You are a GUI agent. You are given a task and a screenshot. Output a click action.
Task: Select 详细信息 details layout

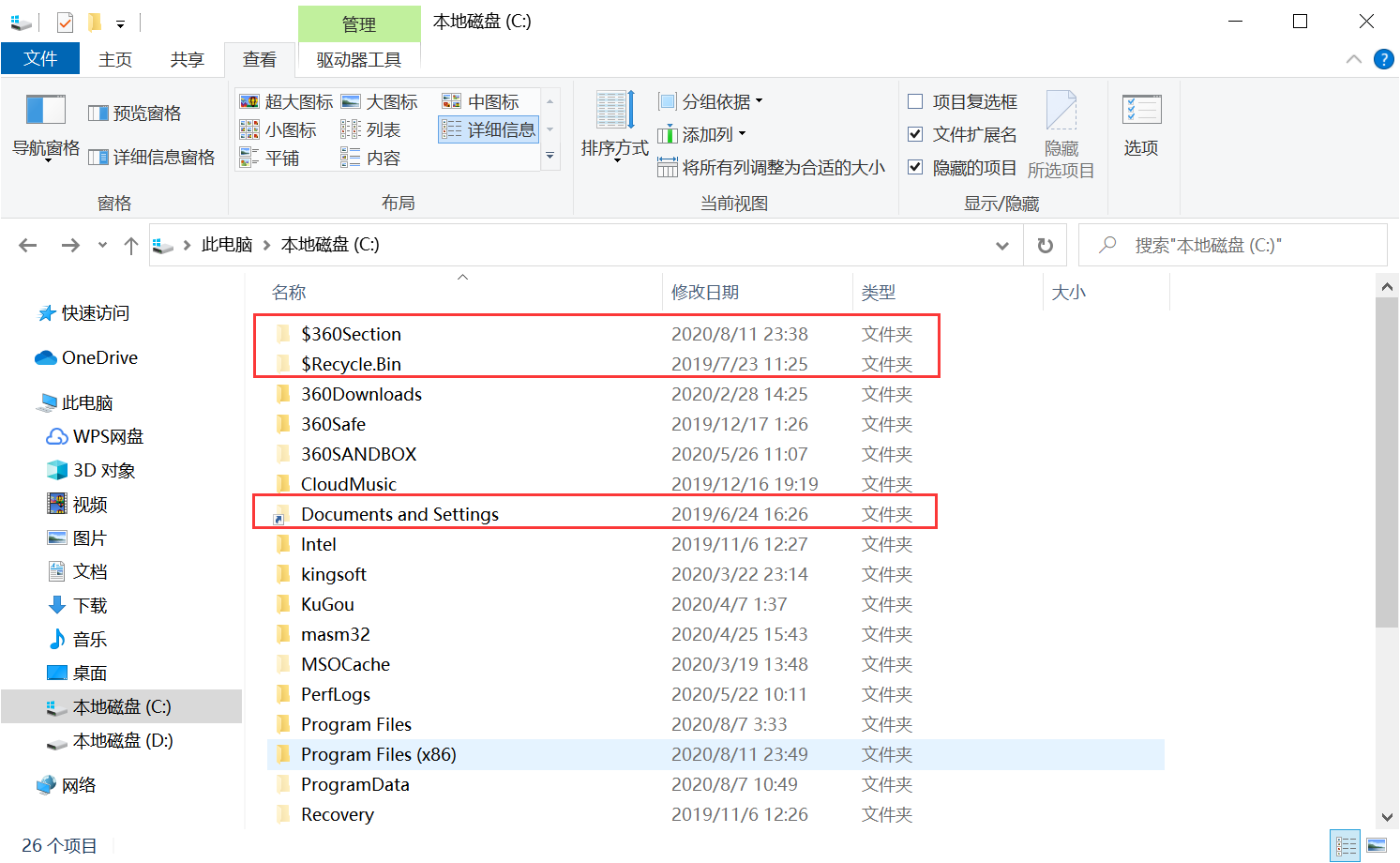pyautogui.click(x=489, y=129)
